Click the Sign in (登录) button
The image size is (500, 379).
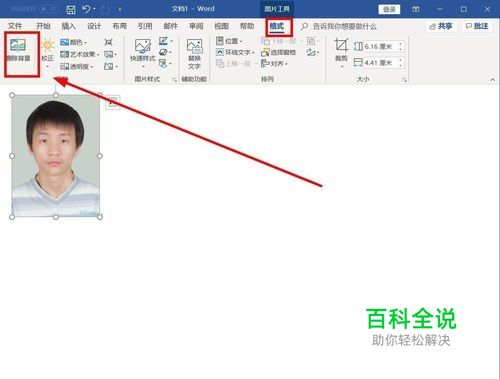tap(389, 9)
